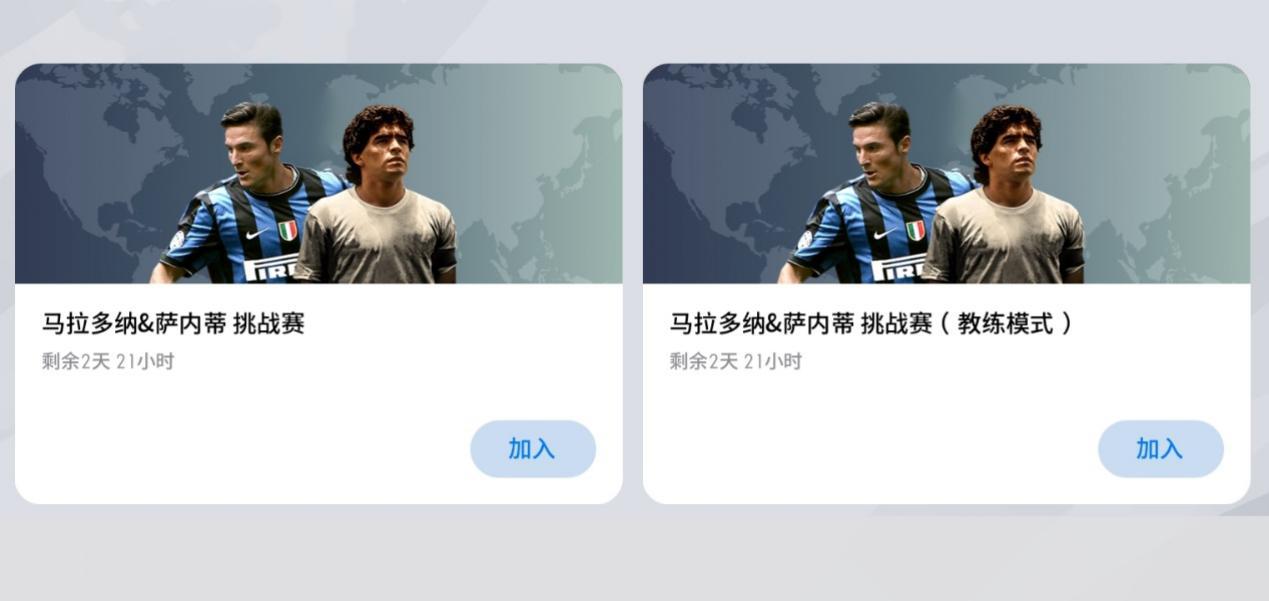Click 剩余2天 21小时 on the left card
Image resolution: width=1269 pixels, height=601 pixels.
tap(108, 361)
